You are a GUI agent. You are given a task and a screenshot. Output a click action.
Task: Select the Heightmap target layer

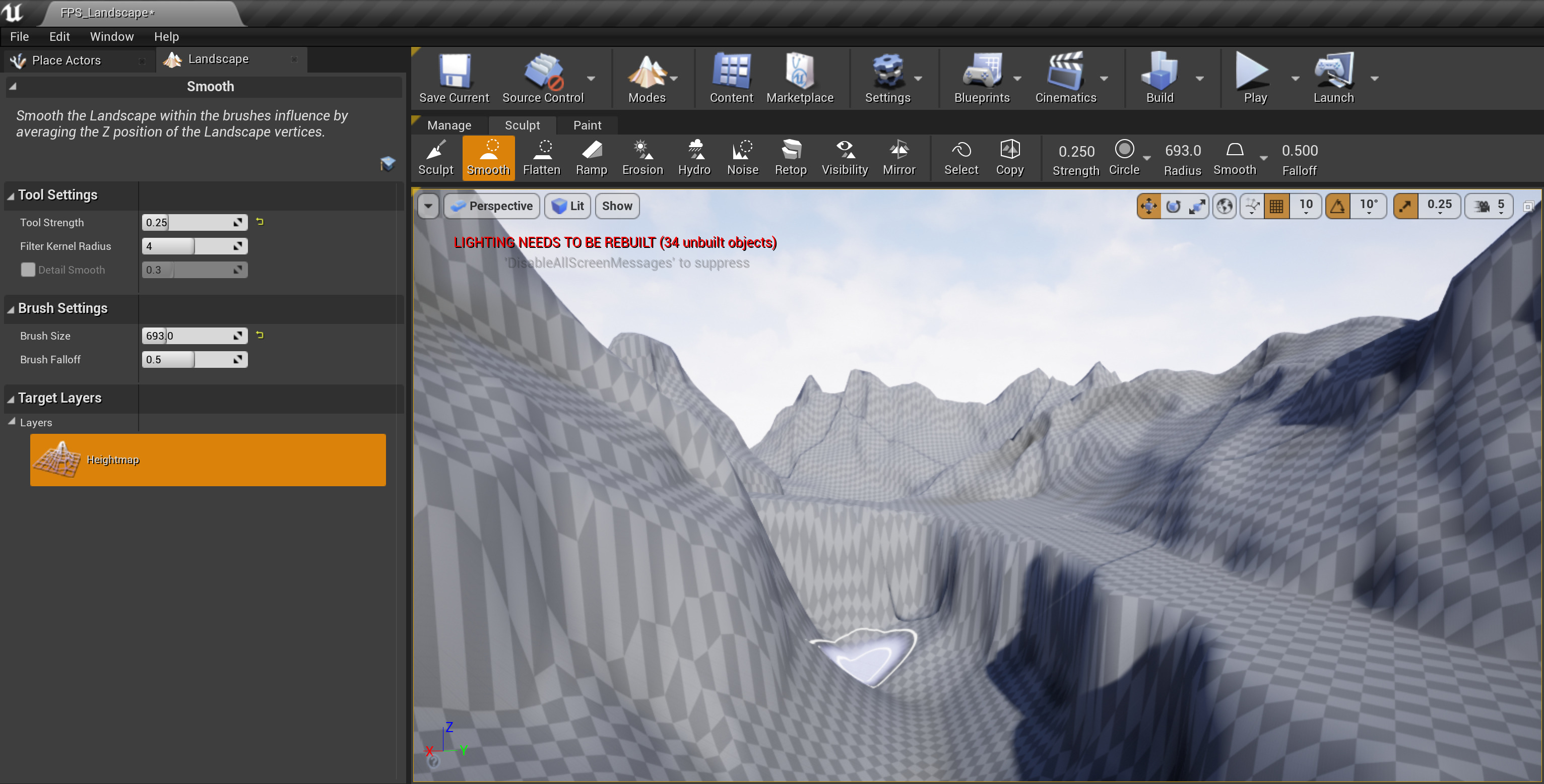[208, 459]
